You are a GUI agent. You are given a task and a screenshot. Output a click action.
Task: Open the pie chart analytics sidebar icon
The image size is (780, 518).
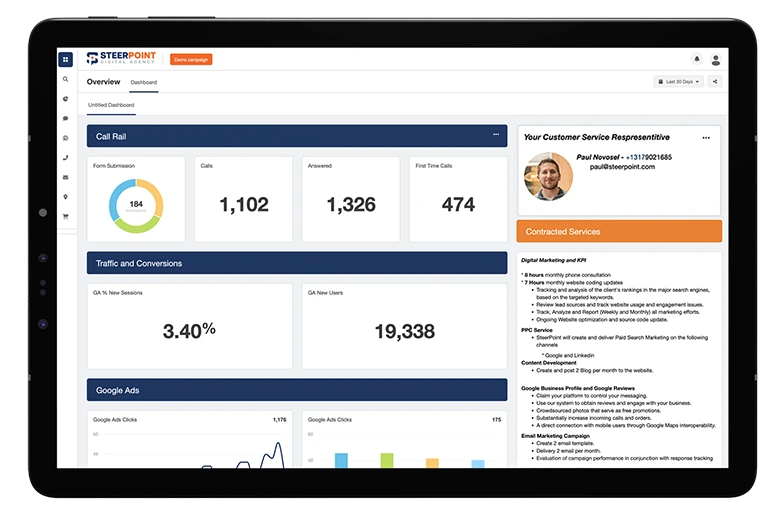coord(66,99)
